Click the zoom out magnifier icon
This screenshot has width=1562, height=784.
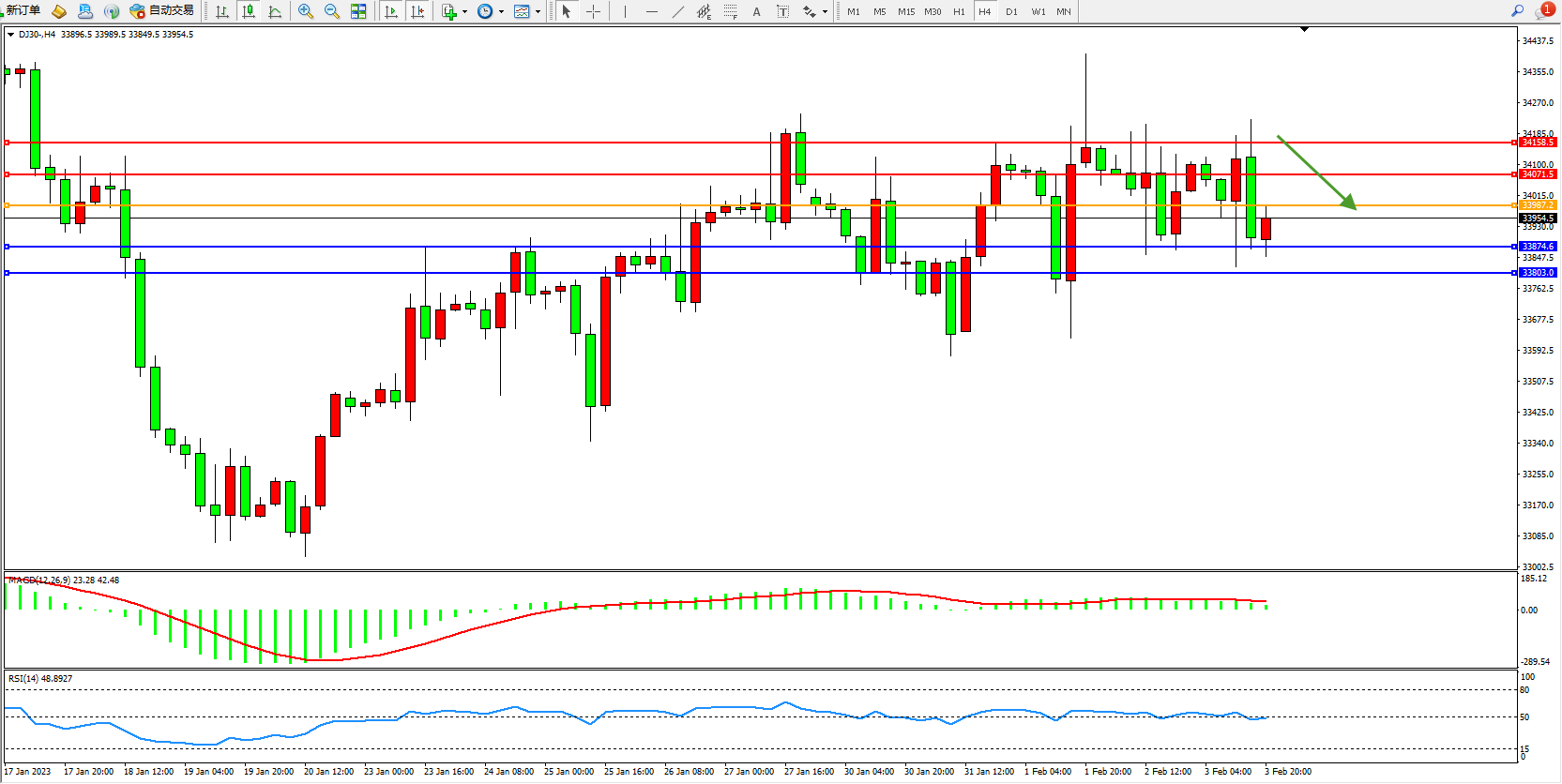pyautogui.click(x=331, y=11)
